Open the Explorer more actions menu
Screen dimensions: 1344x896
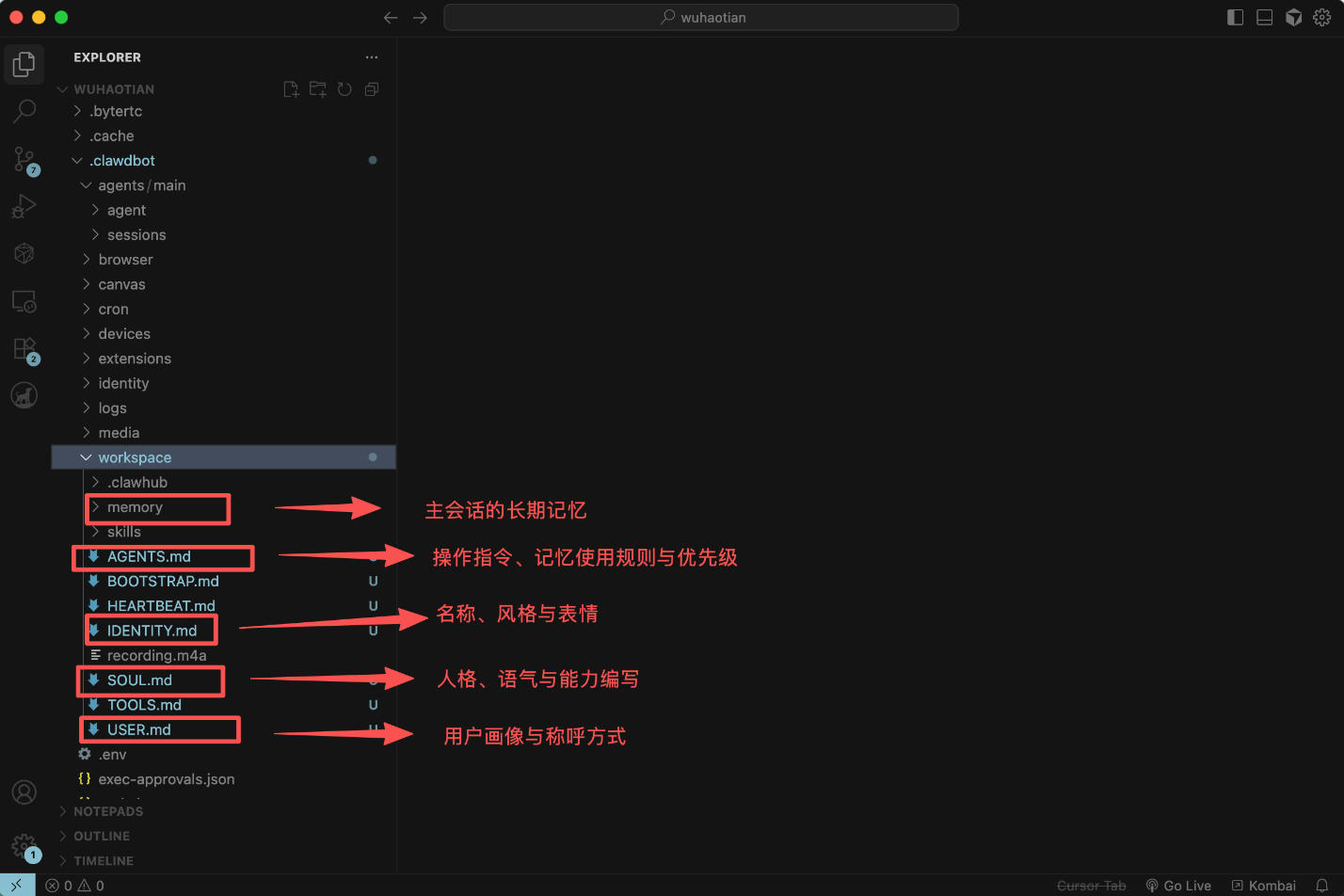pyautogui.click(x=372, y=57)
